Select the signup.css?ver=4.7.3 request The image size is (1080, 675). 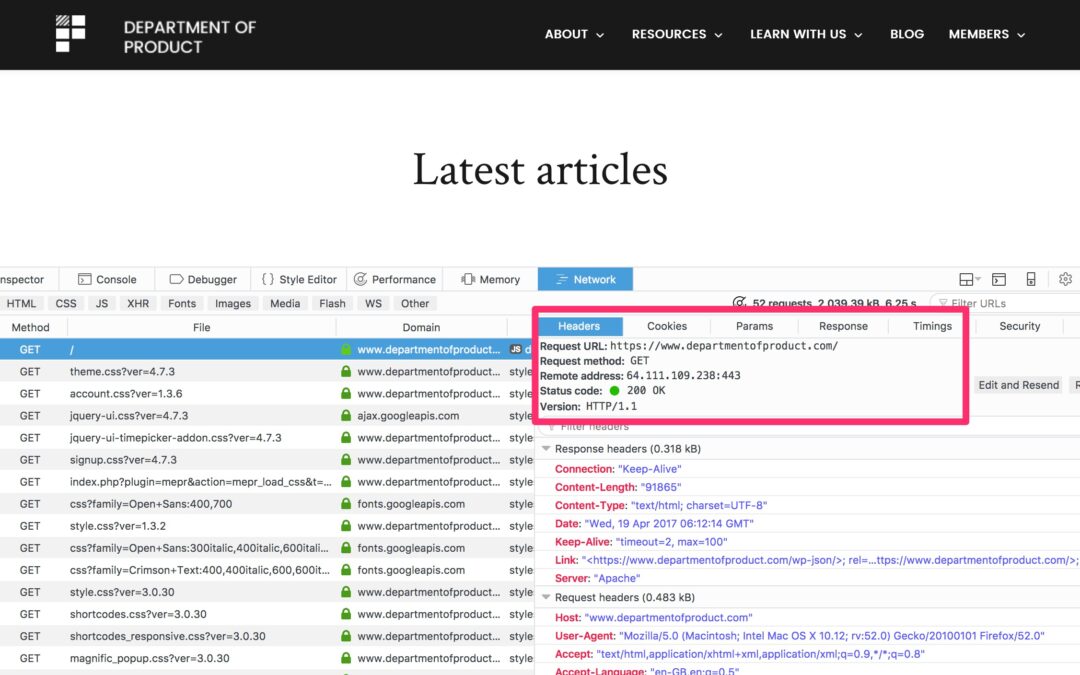[267, 459]
